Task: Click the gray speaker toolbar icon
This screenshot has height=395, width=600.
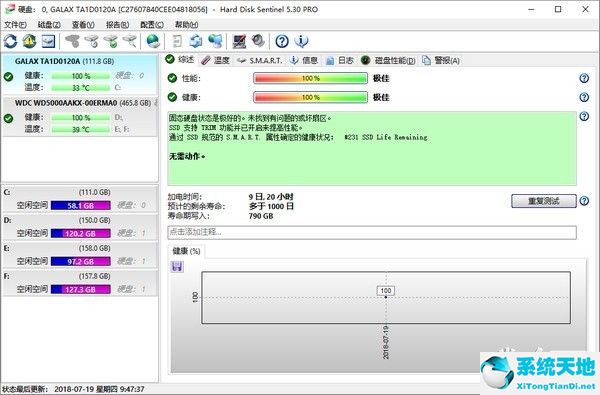Action: (258, 41)
